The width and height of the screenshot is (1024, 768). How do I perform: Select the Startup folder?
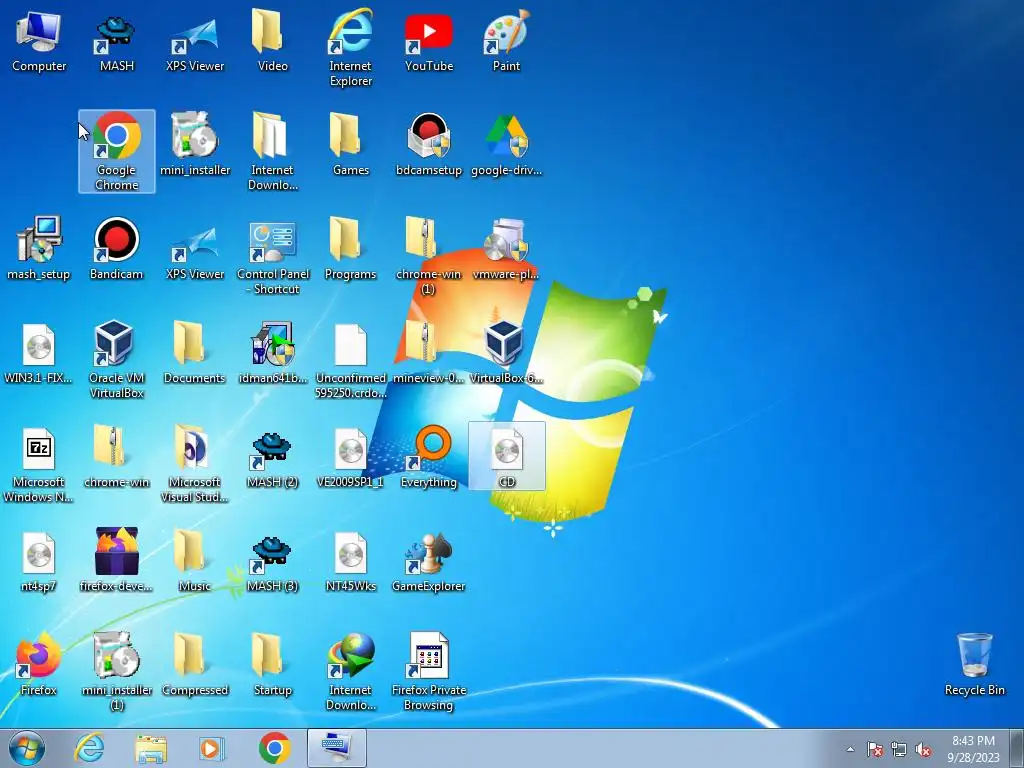point(272,665)
